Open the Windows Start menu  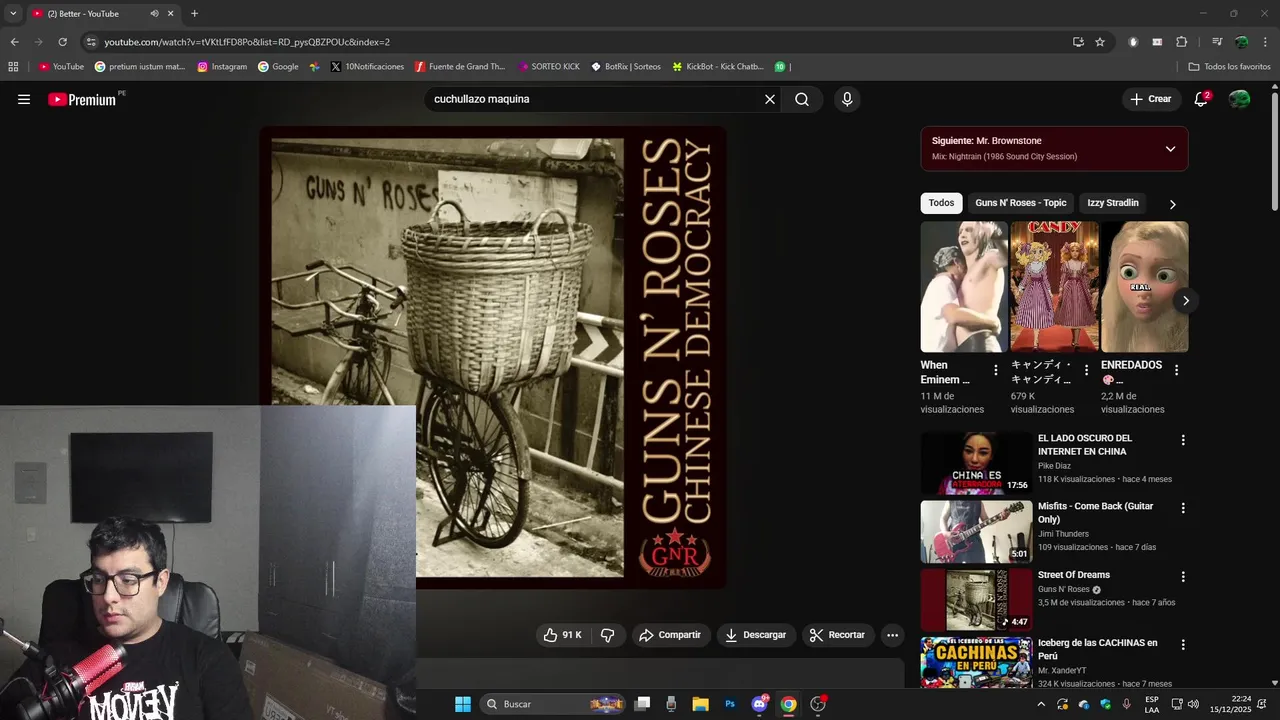coord(463,704)
